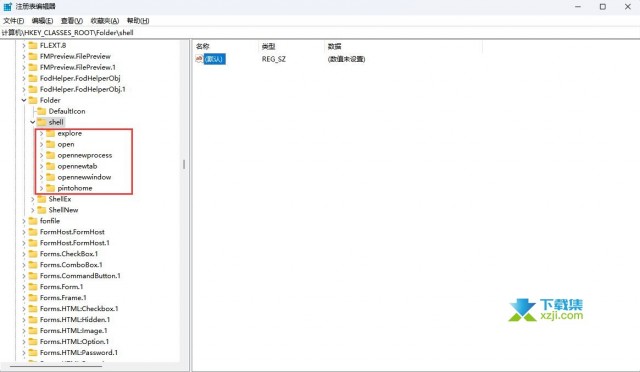Open the 文件(F) menu
This screenshot has height=372, width=640.
13,20
